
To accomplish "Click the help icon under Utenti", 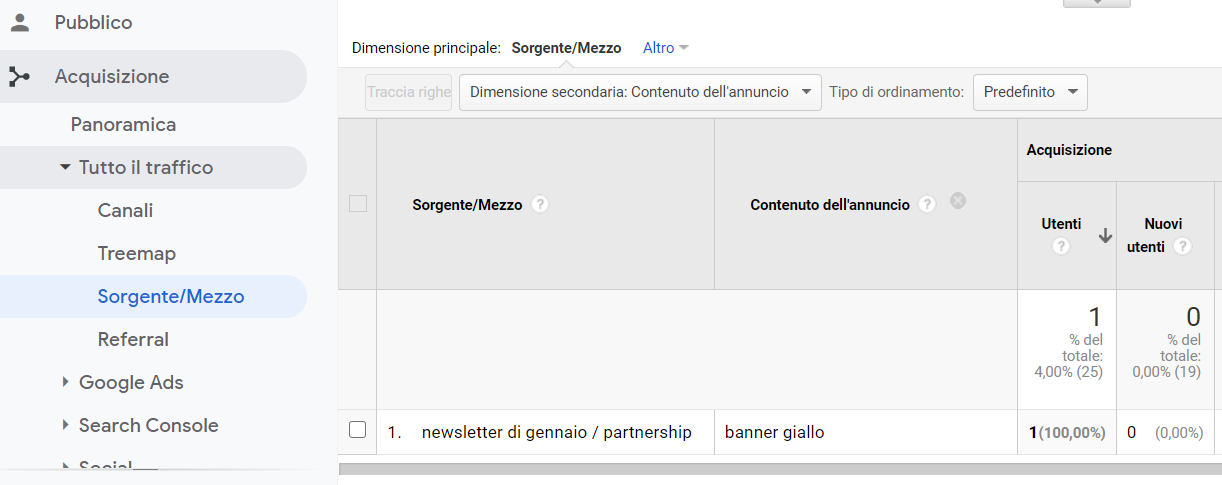I will 1061,246.
